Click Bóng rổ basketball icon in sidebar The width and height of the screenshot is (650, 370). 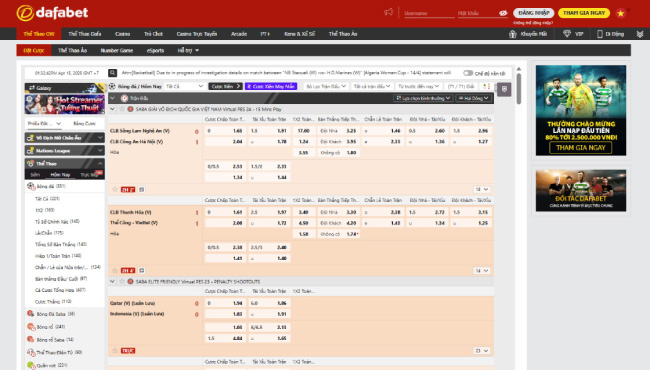point(31,327)
